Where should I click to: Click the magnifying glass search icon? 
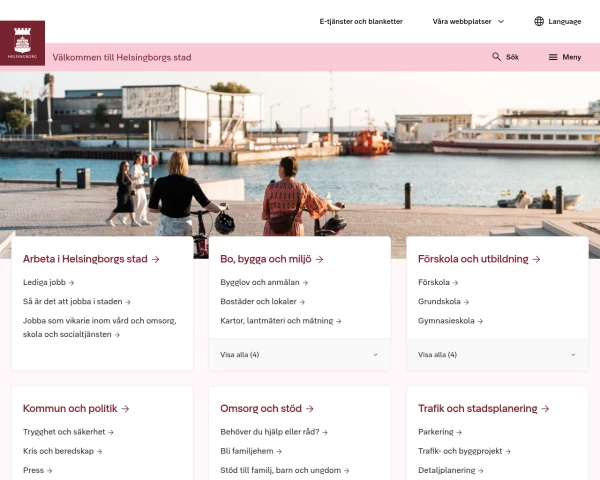496,57
